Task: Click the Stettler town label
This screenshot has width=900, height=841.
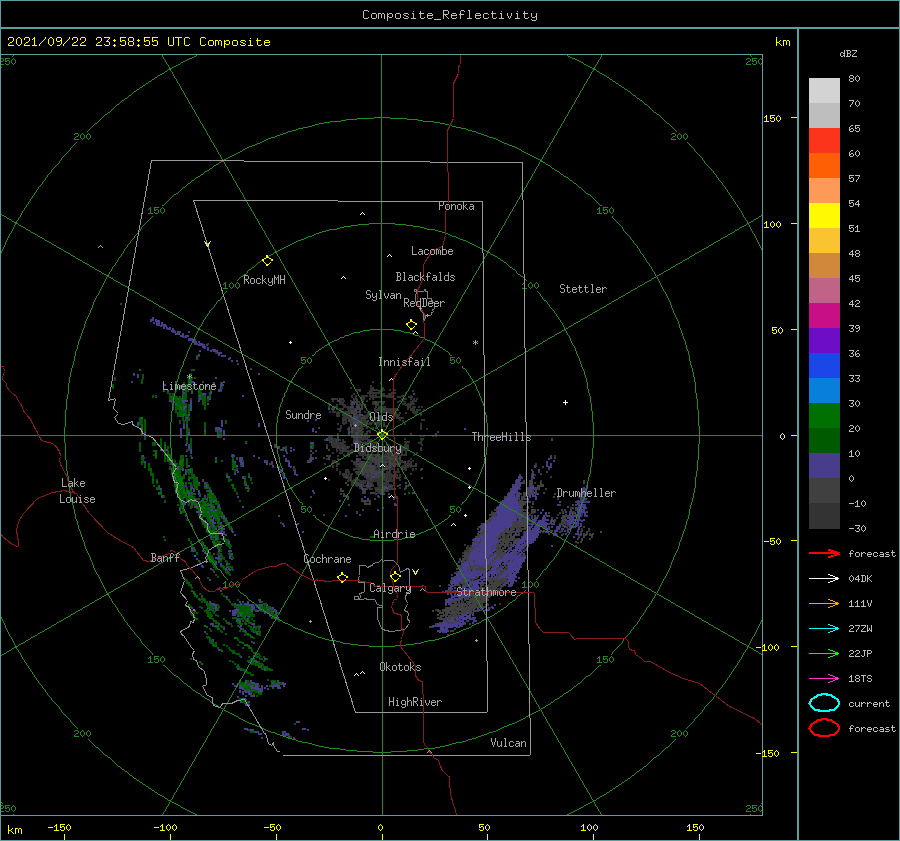Action: [x=583, y=289]
